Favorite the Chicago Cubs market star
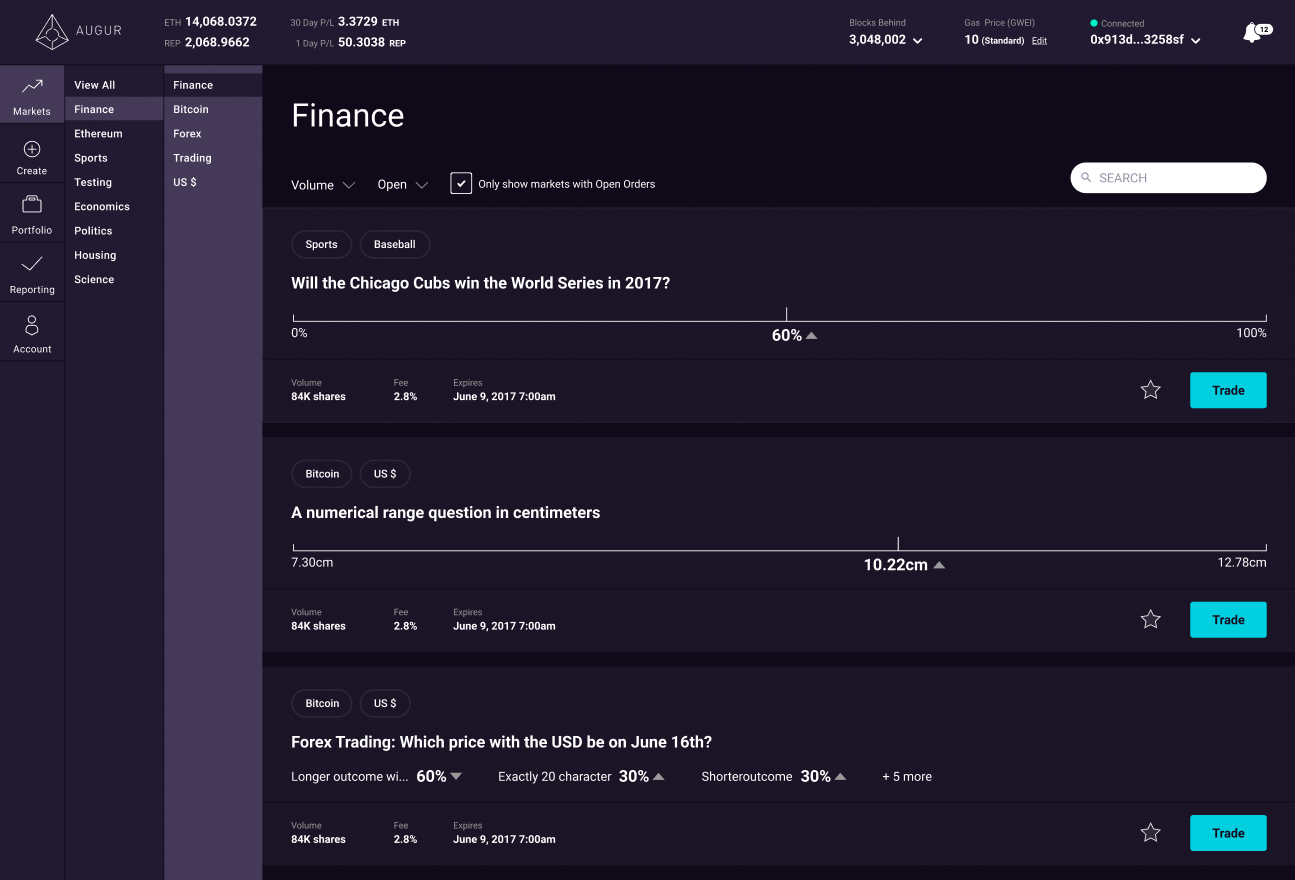Viewport: 1295px width, 880px height. click(1150, 390)
